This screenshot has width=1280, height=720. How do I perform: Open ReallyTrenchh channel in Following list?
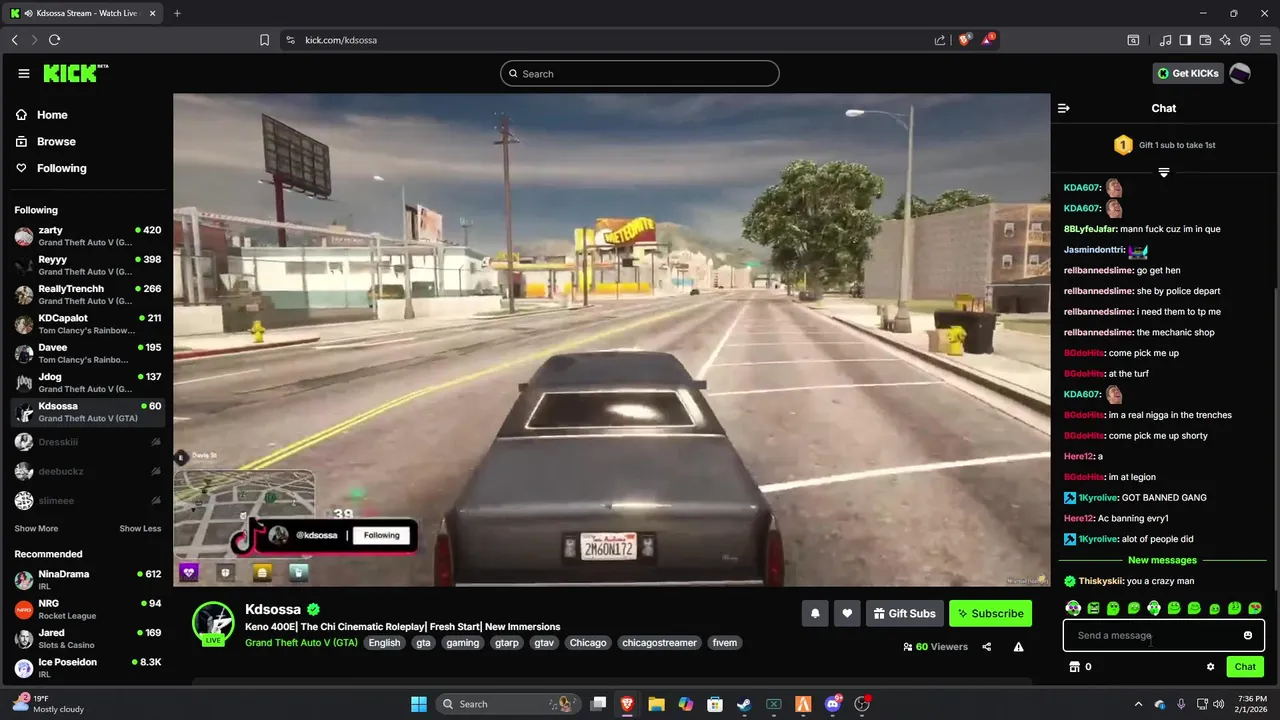pos(88,294)
